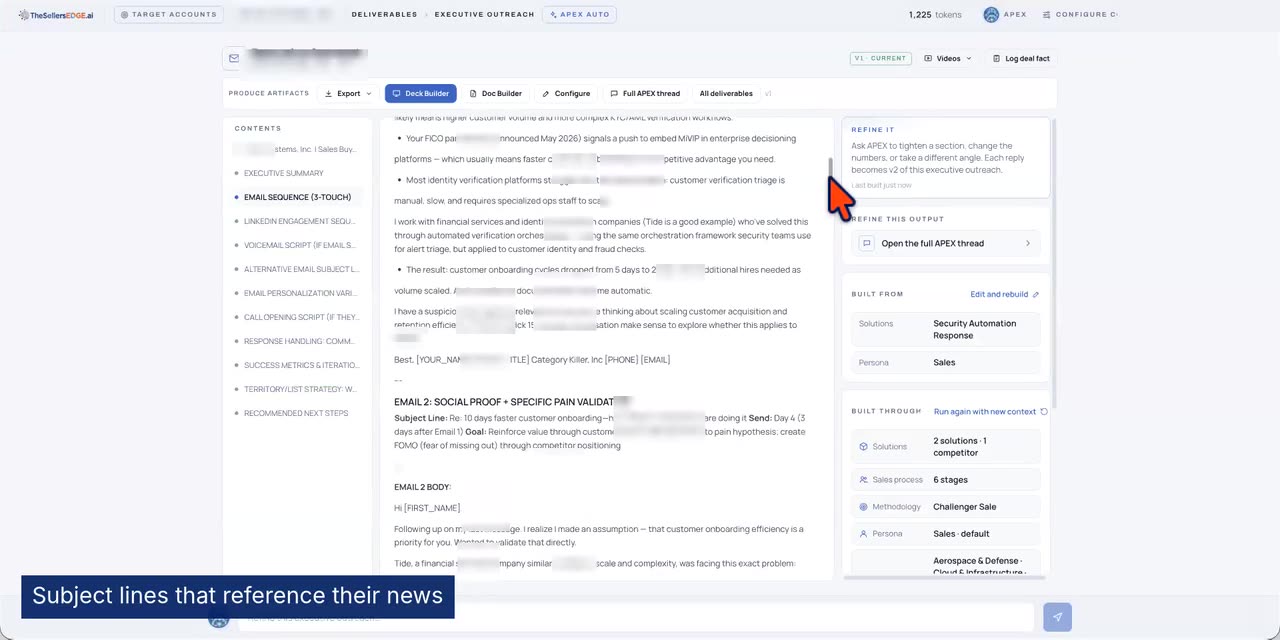This screenshot has width=1280, height=640.
Task: Open Configure settings in top bar
Action: pyautogui.click(x=1080, y=15)
